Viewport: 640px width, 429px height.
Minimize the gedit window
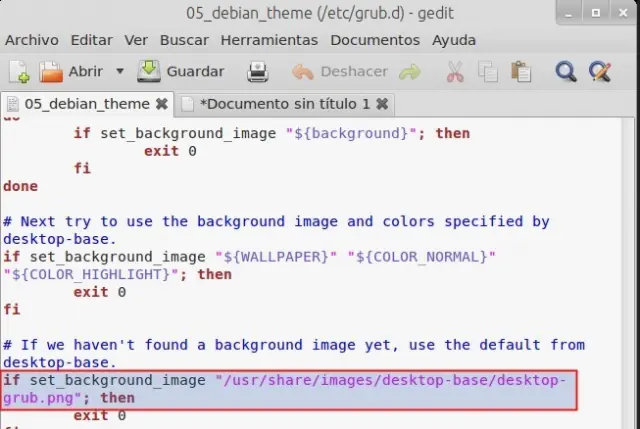tap(569, 13)
